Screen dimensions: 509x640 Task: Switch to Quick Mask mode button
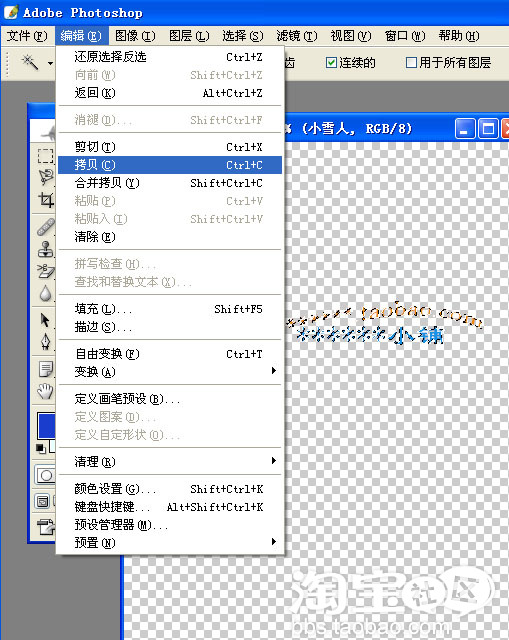pyautogui.click(x=46, y=475)
